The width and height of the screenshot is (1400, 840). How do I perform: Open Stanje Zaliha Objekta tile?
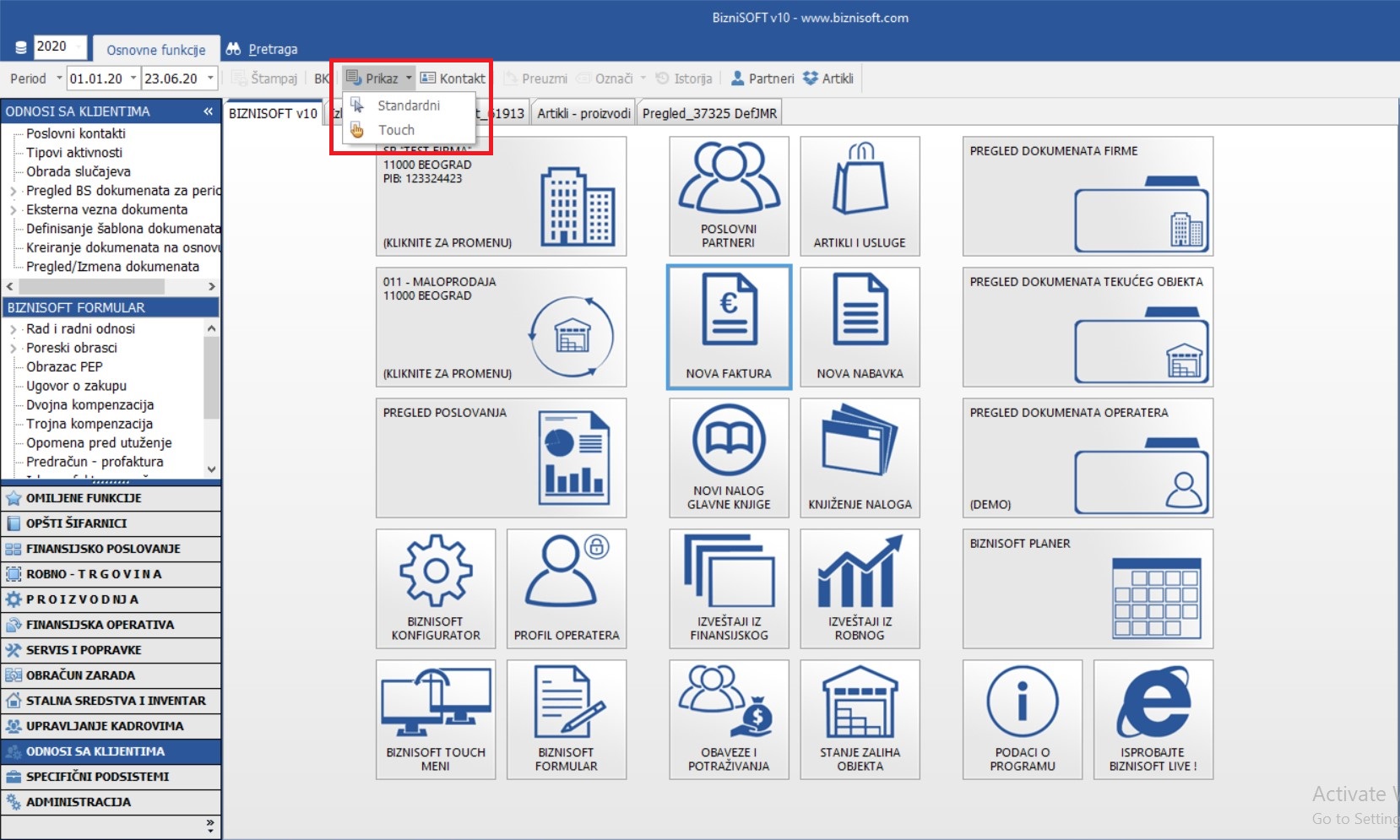pyautogui.click(x=860, y=719)
